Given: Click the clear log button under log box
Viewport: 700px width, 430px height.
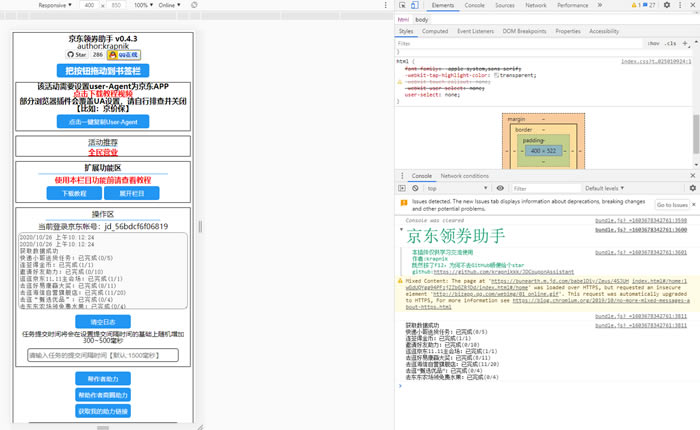Looking at the screenshot, I should click(x=103, y=321).
